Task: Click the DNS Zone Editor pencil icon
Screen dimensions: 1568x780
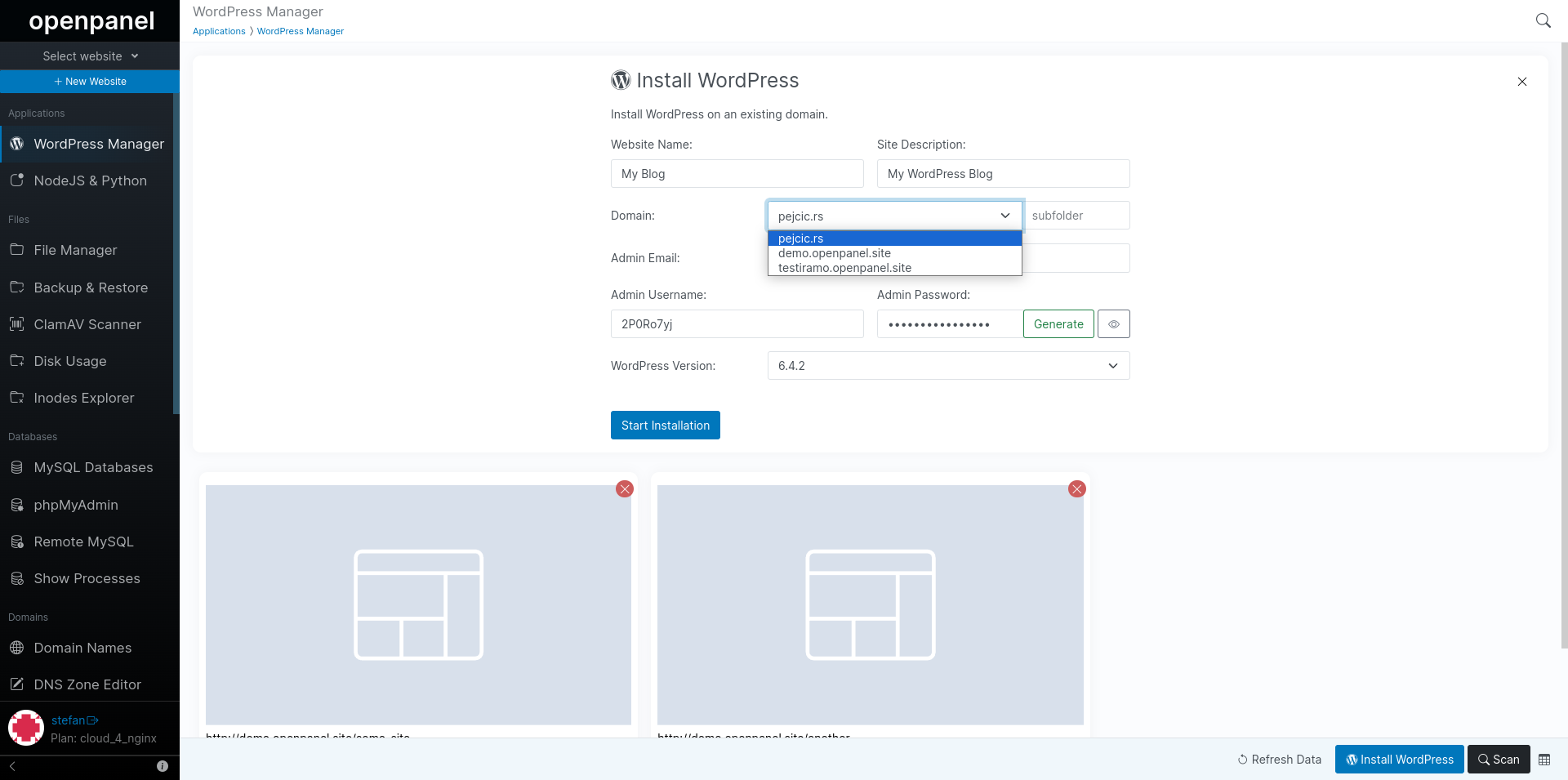Action: (x=17, y=684)
